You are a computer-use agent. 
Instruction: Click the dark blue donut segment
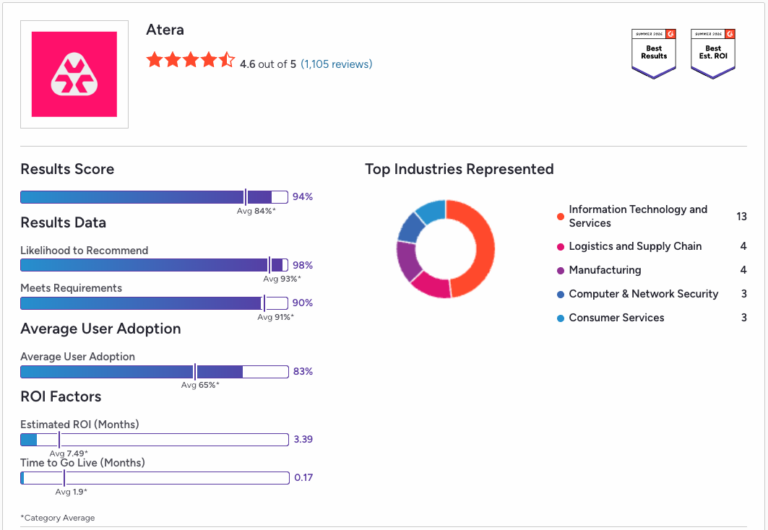(410, 227)
